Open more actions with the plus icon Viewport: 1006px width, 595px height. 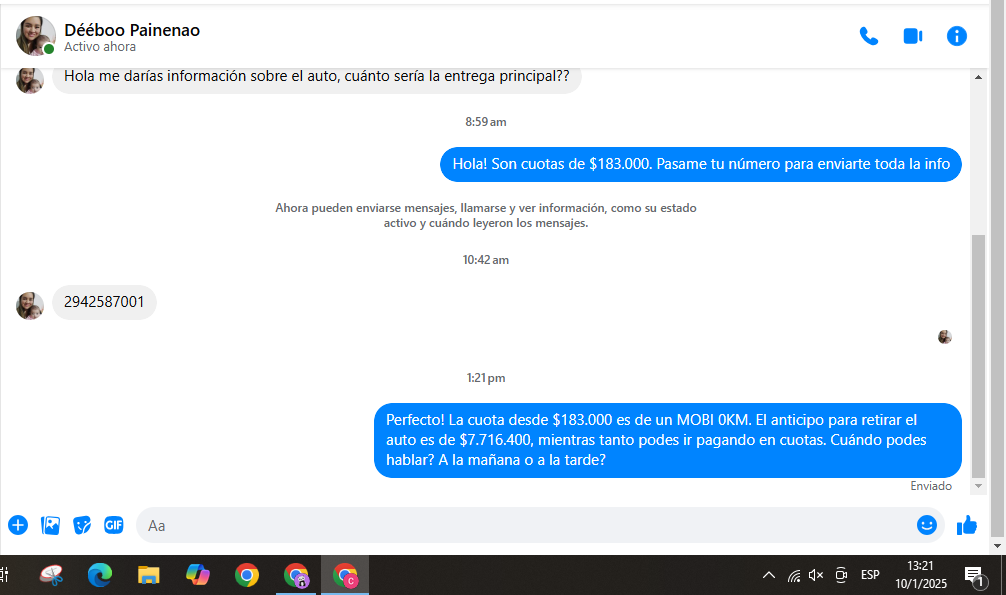click(18, 525)
